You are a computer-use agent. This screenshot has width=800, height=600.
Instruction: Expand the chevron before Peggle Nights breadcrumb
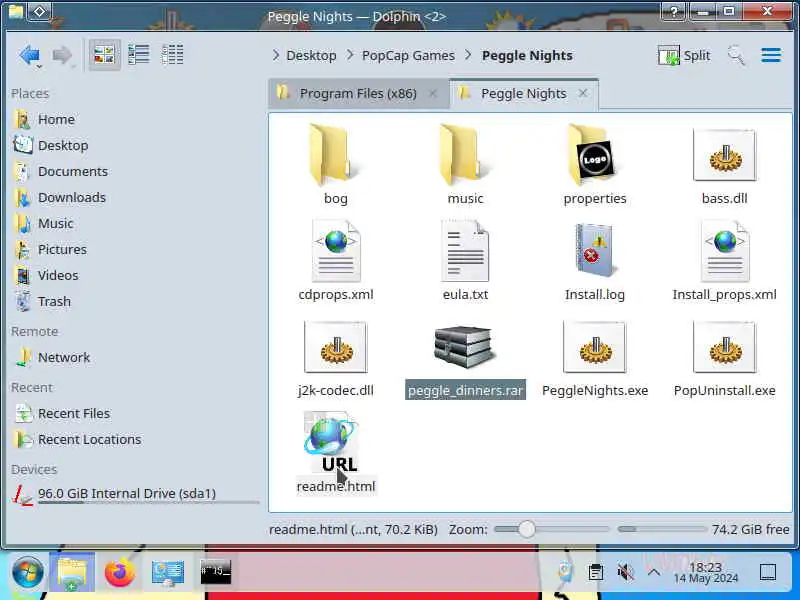(469, 55)
